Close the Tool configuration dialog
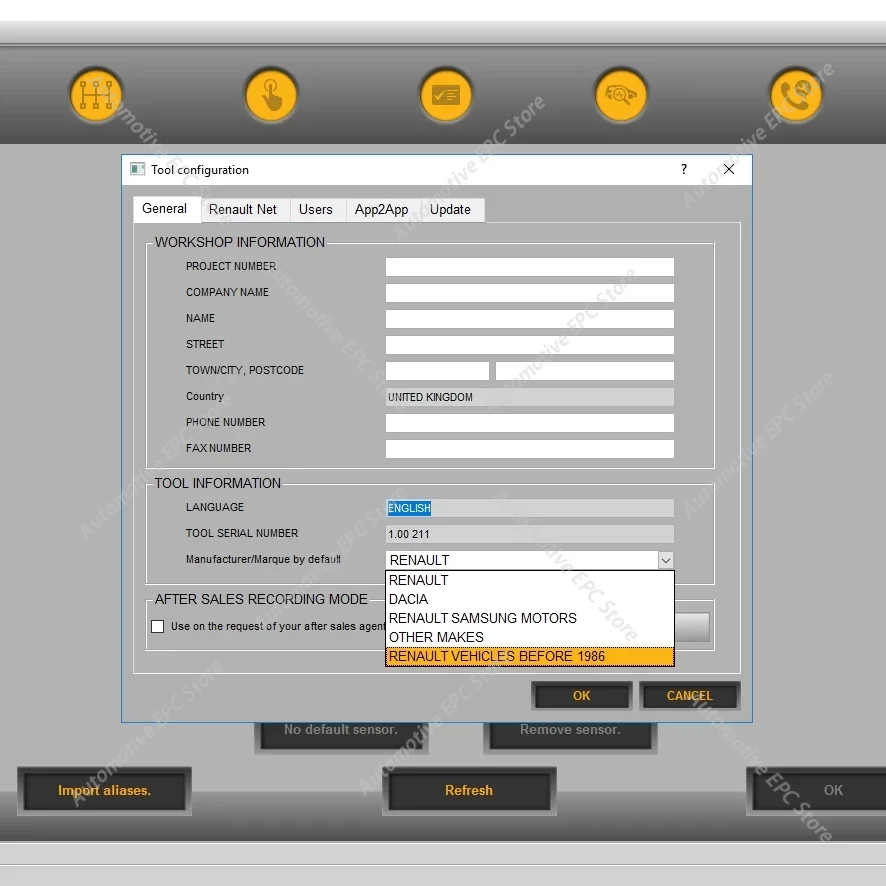This screenshot has height=886, width=886. (729, 169)
